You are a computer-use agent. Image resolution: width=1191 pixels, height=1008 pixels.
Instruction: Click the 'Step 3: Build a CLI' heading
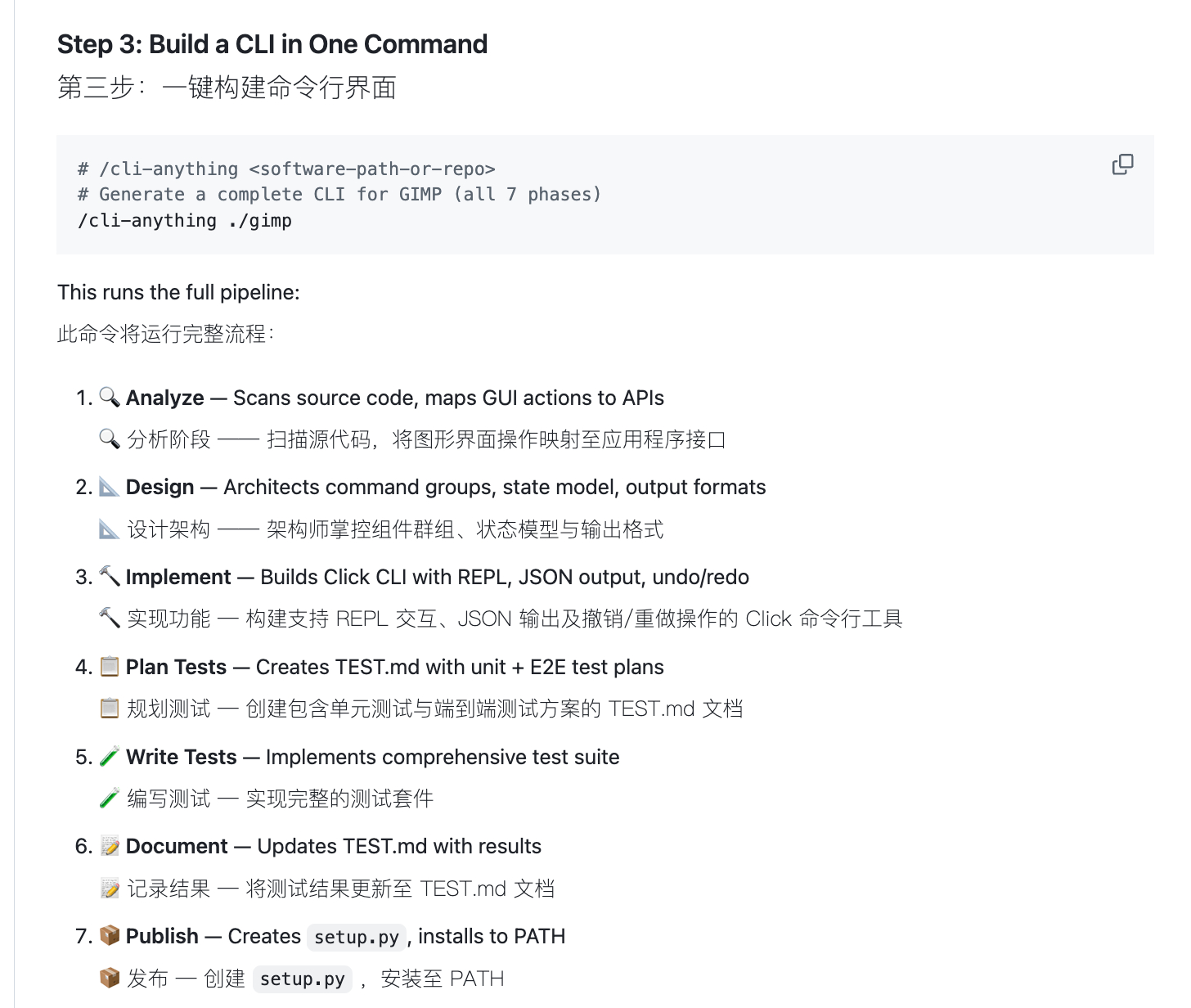tap(272, 44)
